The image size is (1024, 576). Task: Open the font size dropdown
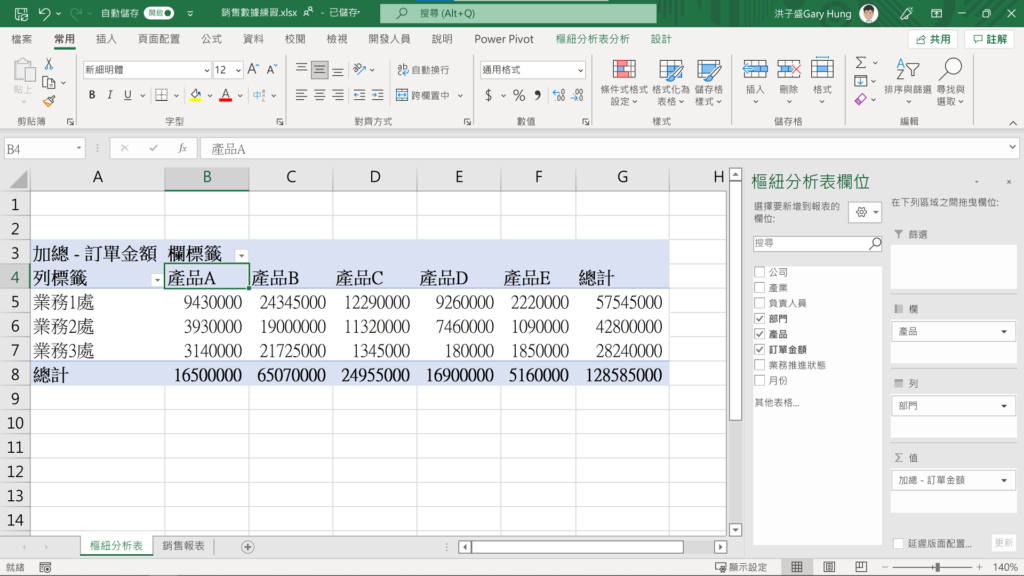tap(238, 70)
